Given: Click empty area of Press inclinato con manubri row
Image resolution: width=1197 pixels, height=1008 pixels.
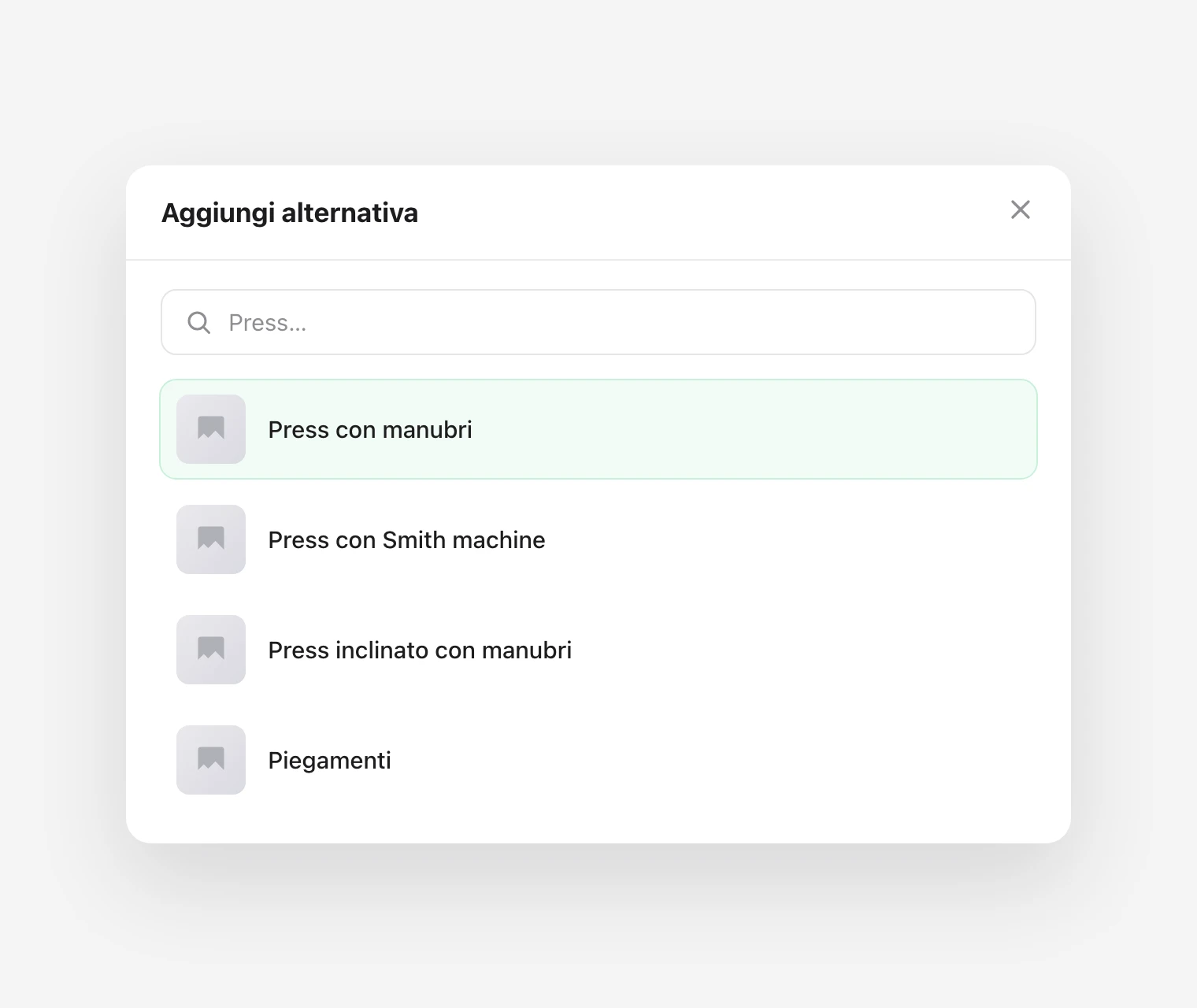Looking at the screenshot, I should [803, 650].
